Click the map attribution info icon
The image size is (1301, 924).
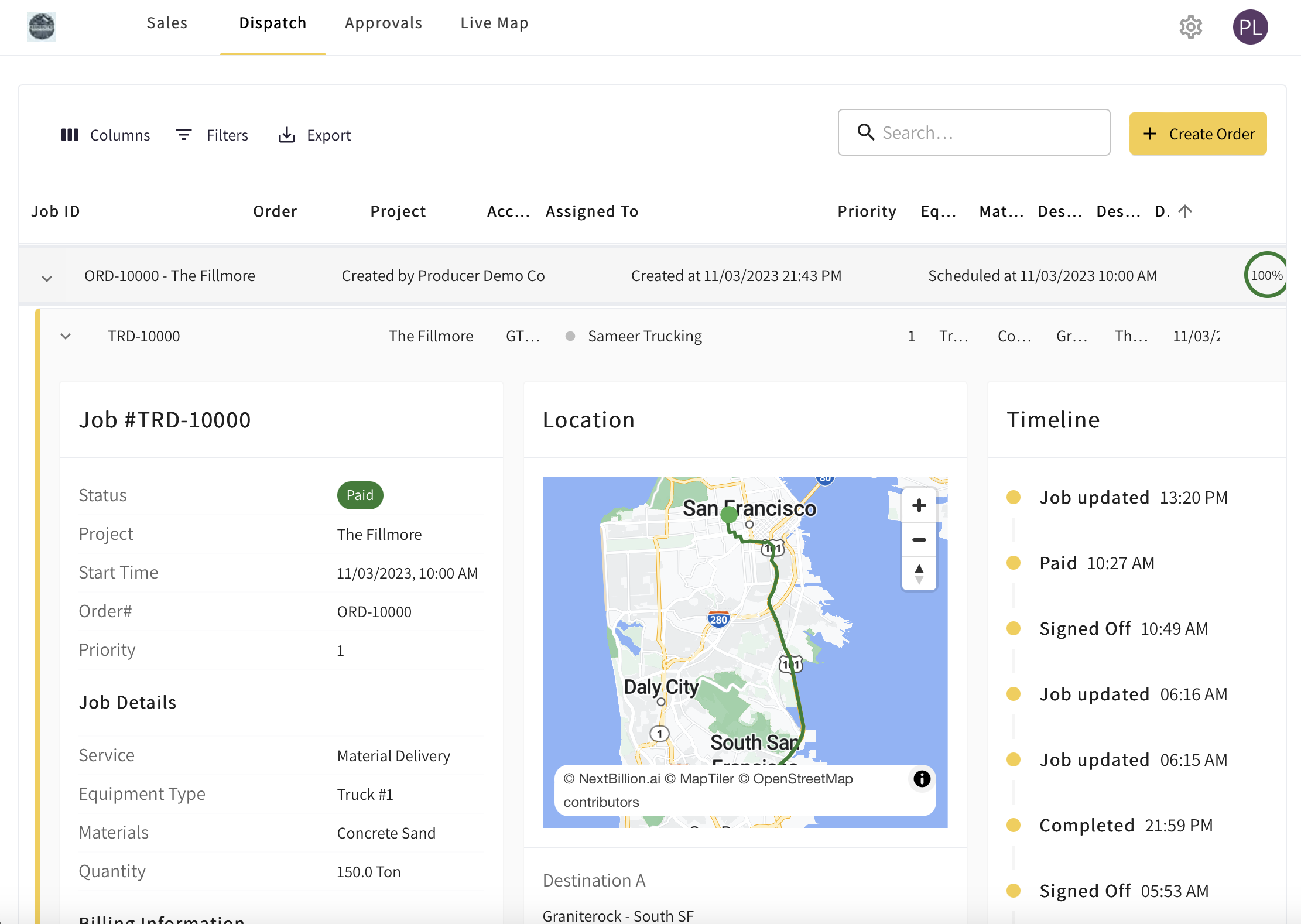[921, 779]
